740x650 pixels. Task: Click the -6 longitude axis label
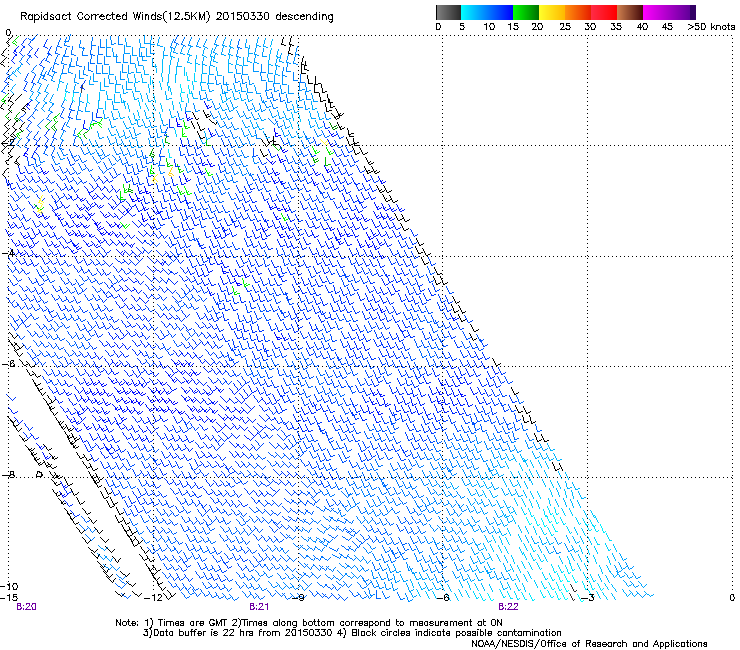pyautogui.click(x=443, y=598)
